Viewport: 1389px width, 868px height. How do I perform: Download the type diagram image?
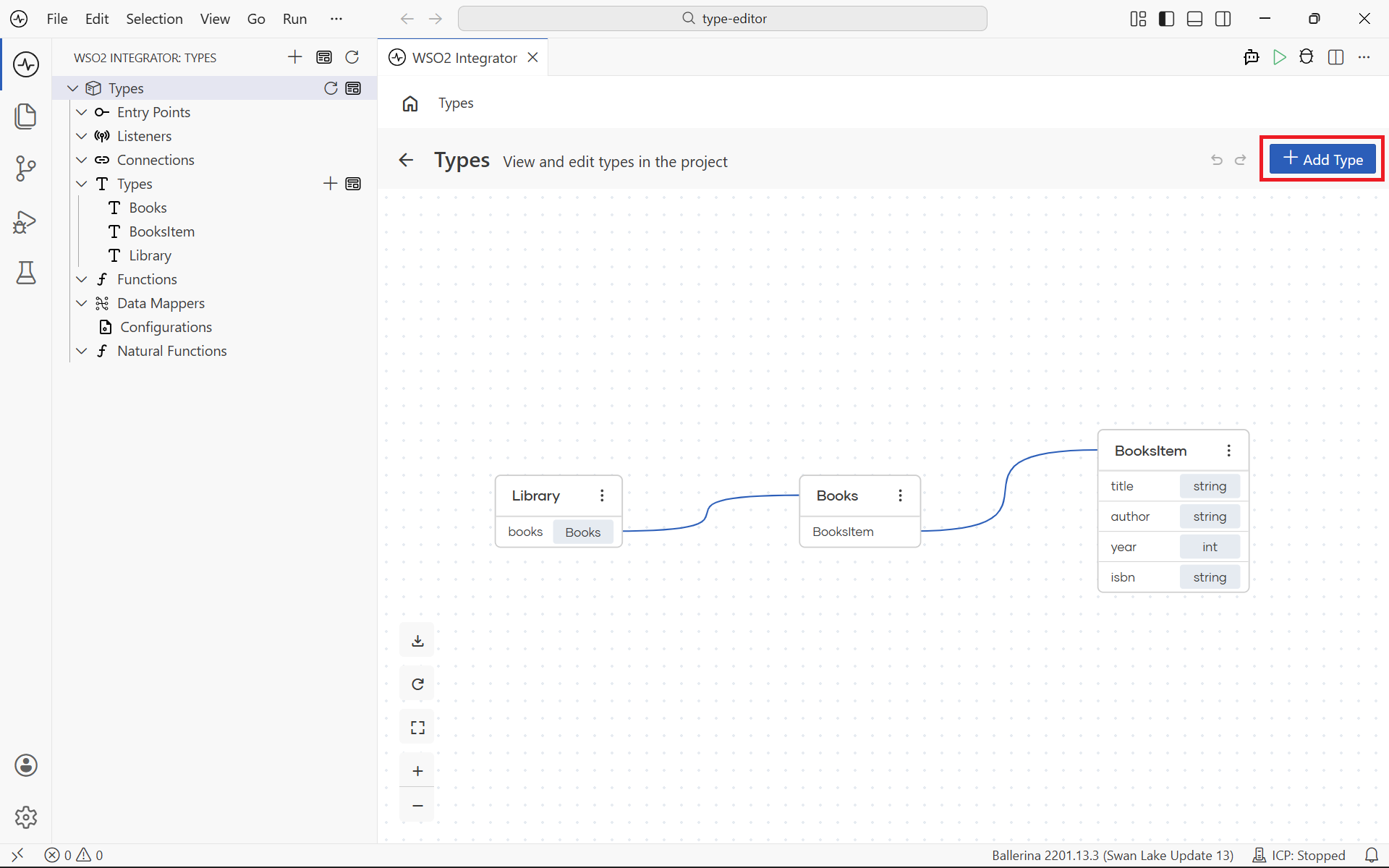417,641
